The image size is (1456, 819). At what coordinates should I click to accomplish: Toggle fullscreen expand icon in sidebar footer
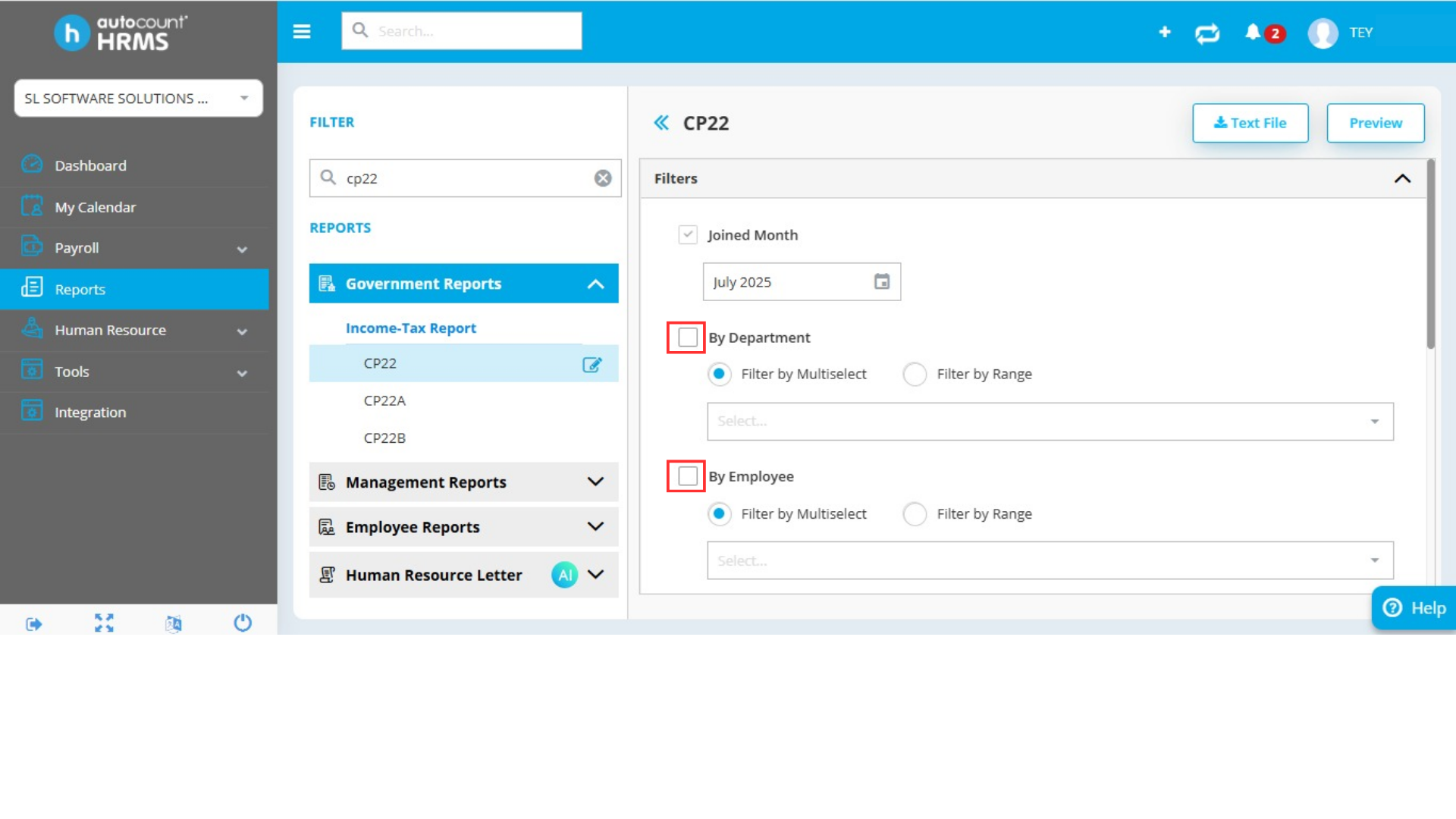[104, 623]
